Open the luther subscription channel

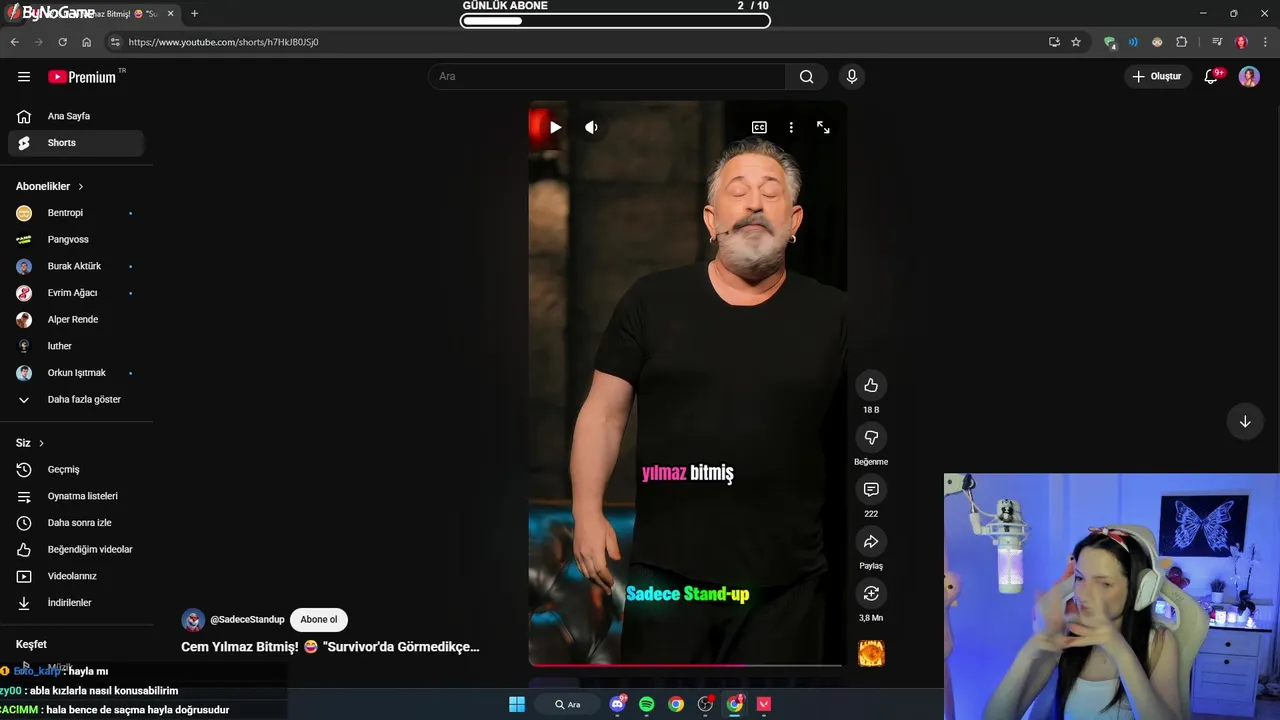[x=76, y=346]
